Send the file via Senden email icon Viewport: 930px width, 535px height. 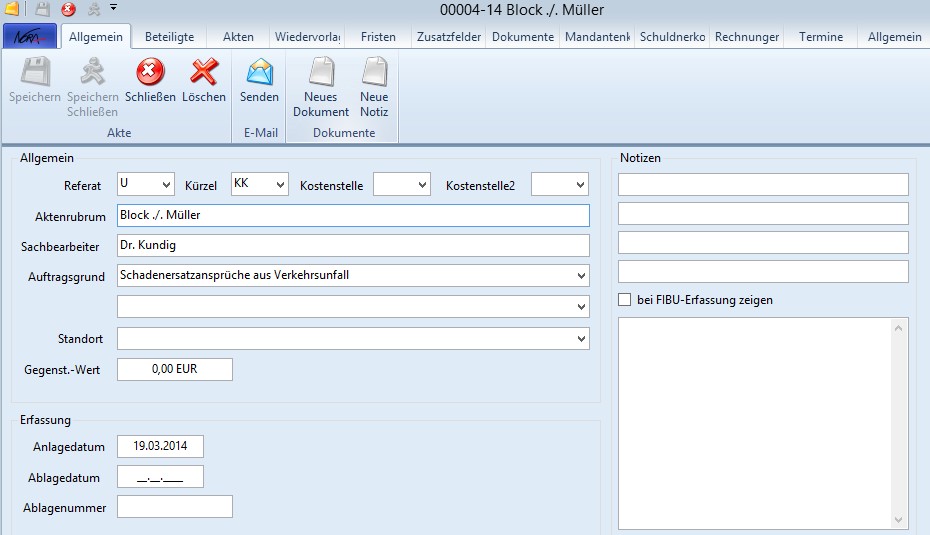point(259,73)
